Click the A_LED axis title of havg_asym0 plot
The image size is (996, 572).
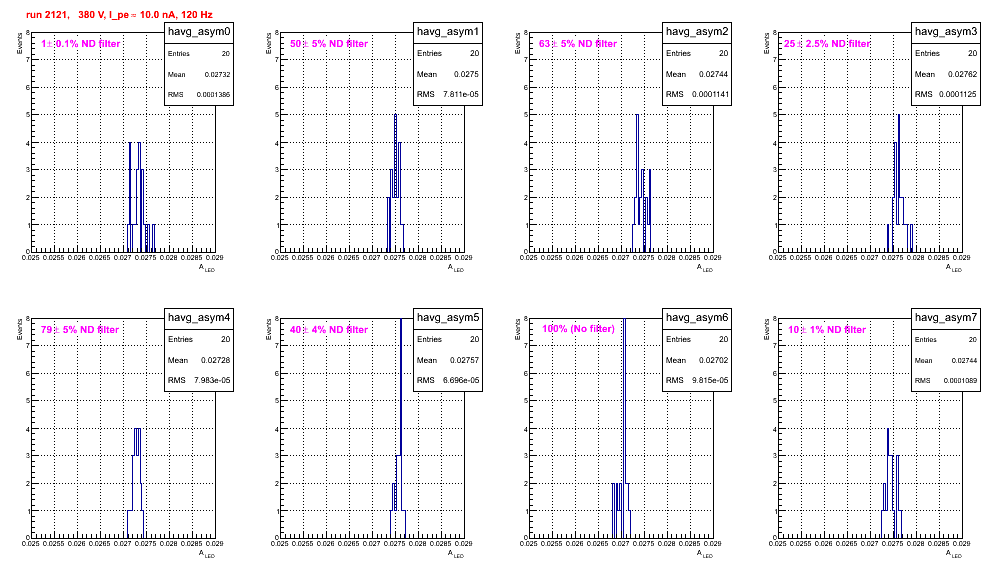(207, 268)
